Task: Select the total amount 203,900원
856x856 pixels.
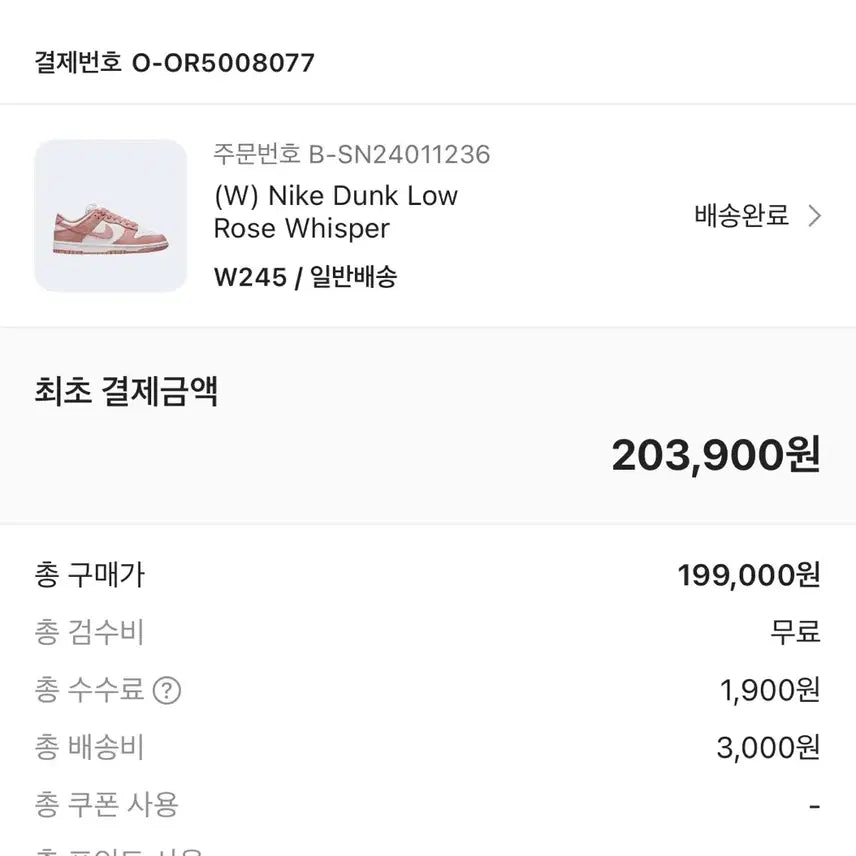Action: tap(719, 454)
